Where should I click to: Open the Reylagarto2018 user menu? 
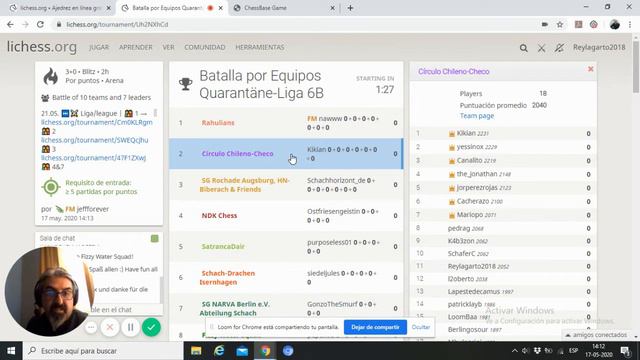(599, 47)
